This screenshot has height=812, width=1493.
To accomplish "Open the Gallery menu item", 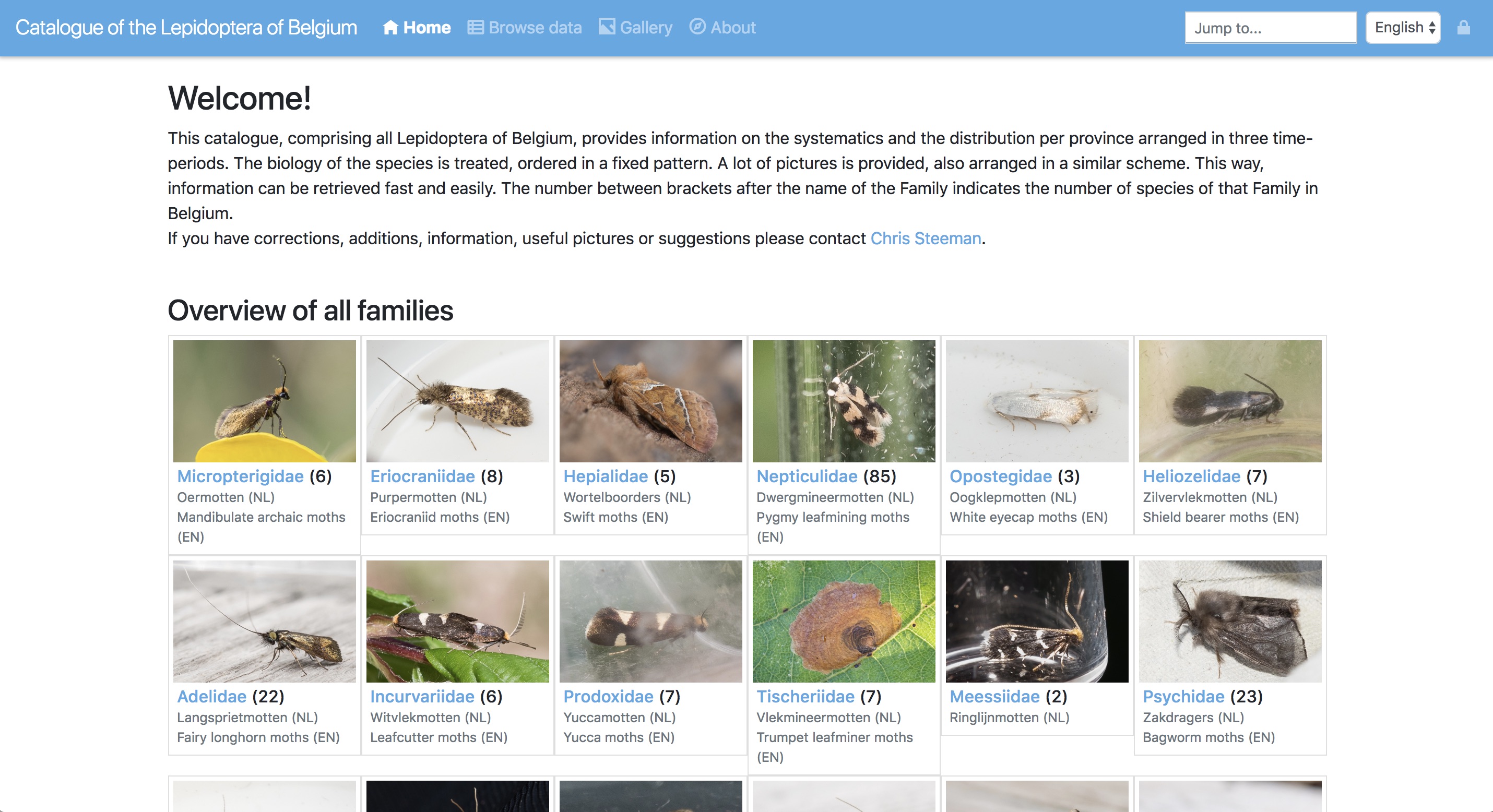I will pos(646,27).
